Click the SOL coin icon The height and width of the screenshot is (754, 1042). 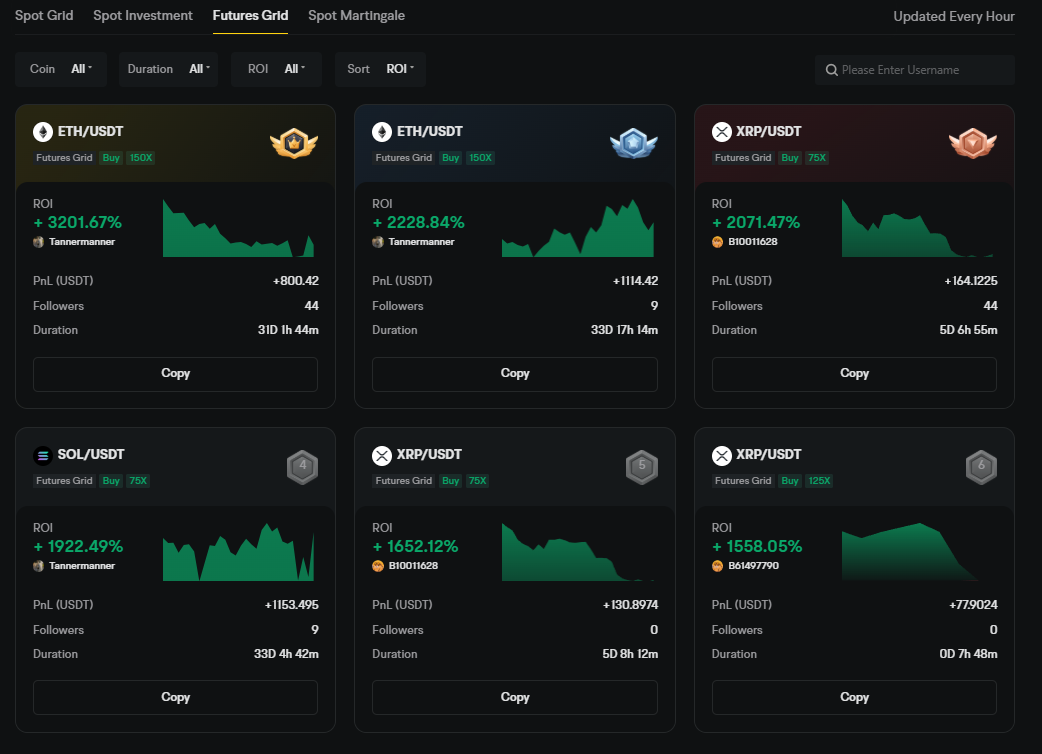tap(42, 455)
